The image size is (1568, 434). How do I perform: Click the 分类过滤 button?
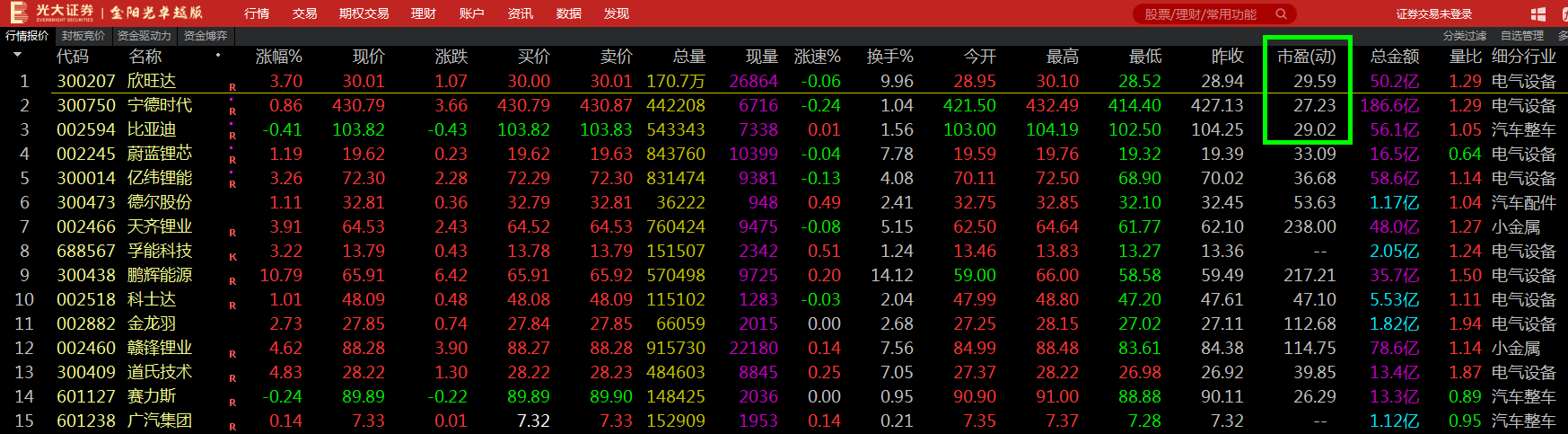pos(1465,36)
